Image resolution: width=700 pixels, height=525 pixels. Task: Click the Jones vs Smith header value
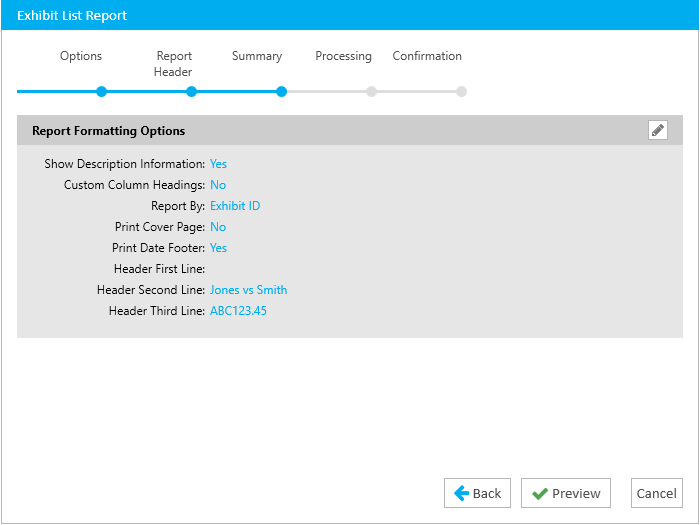click(x=248, y=290)
